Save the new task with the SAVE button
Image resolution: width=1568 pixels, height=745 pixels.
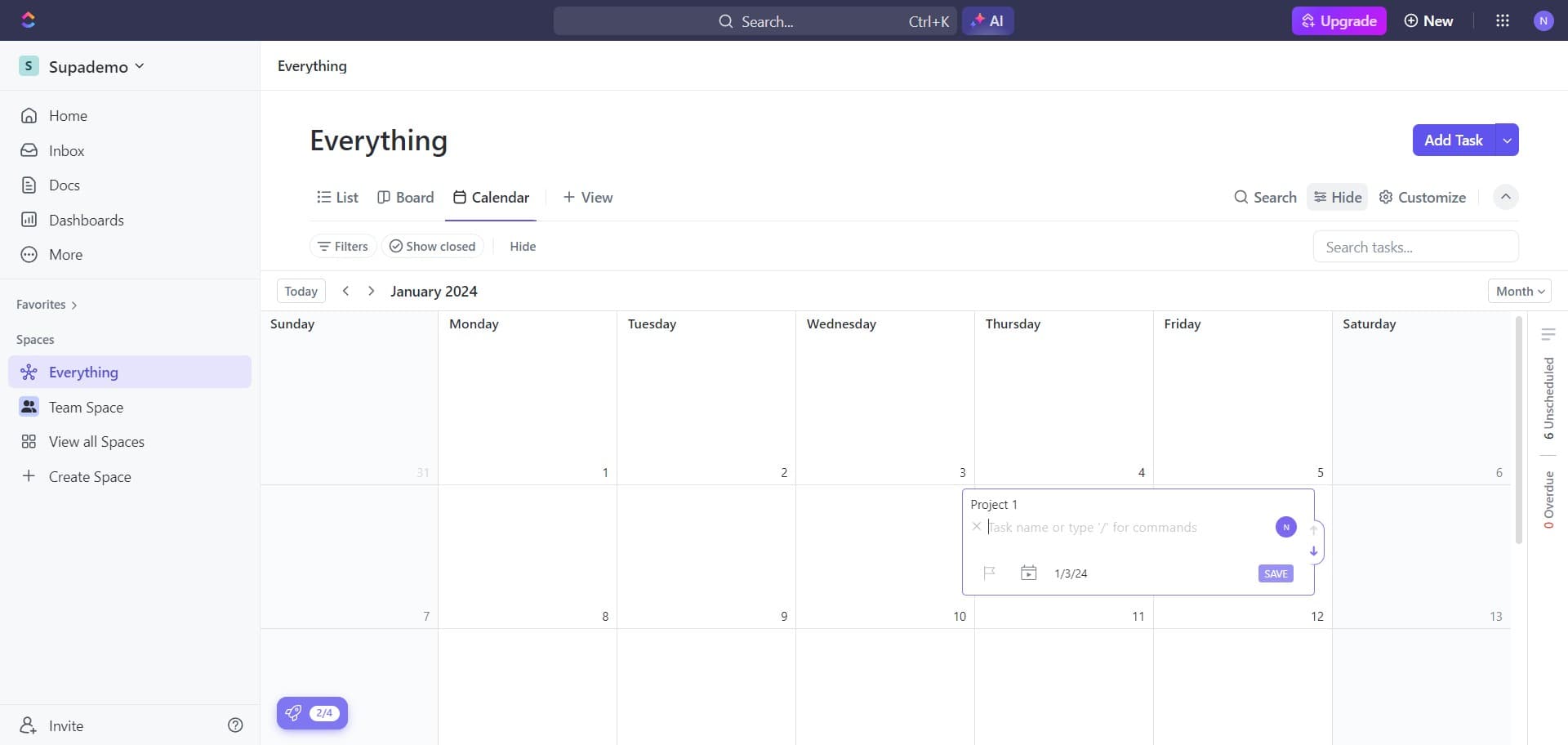[1275, 573]
